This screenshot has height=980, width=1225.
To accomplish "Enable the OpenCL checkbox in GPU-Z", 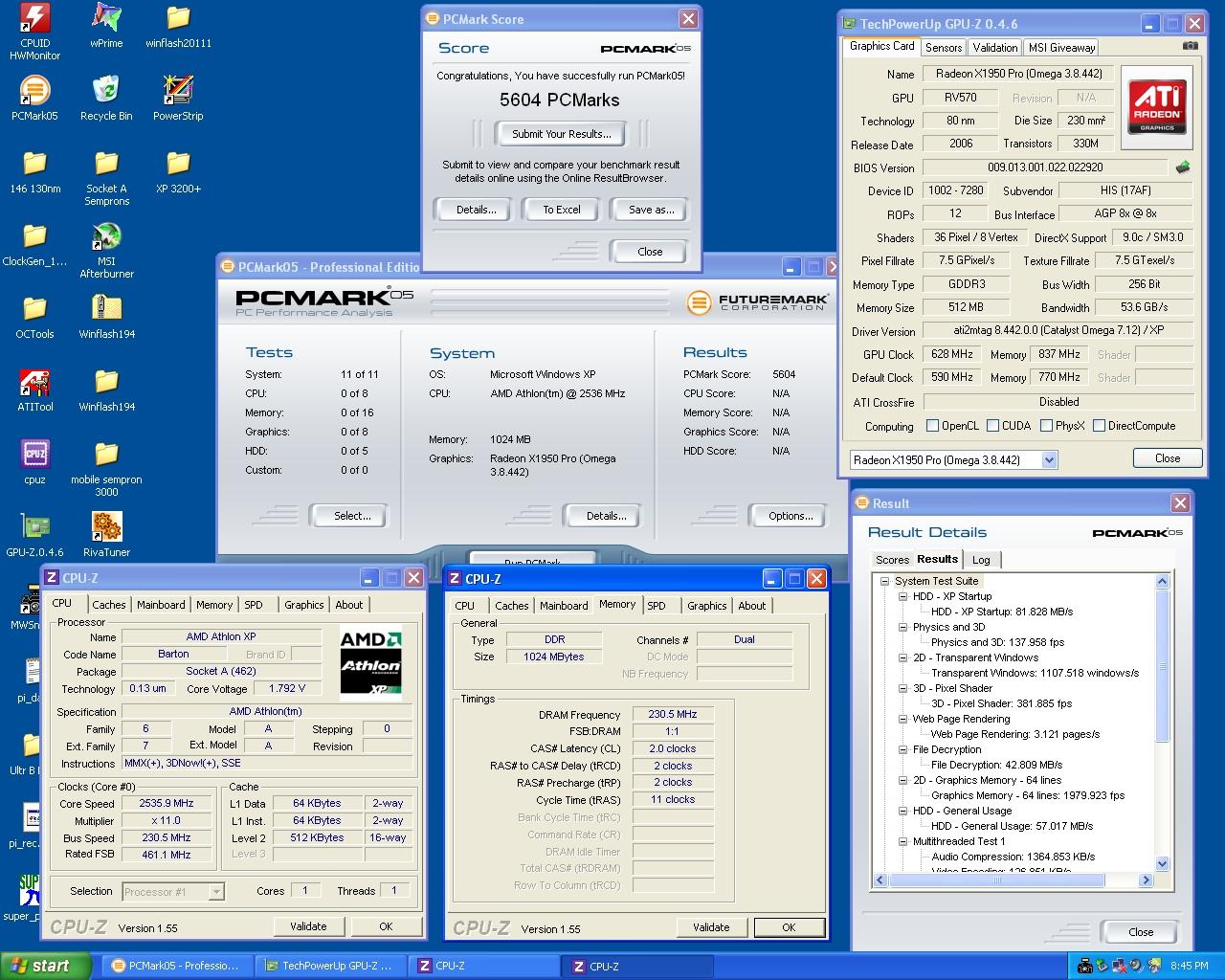I will click(932, 426).
